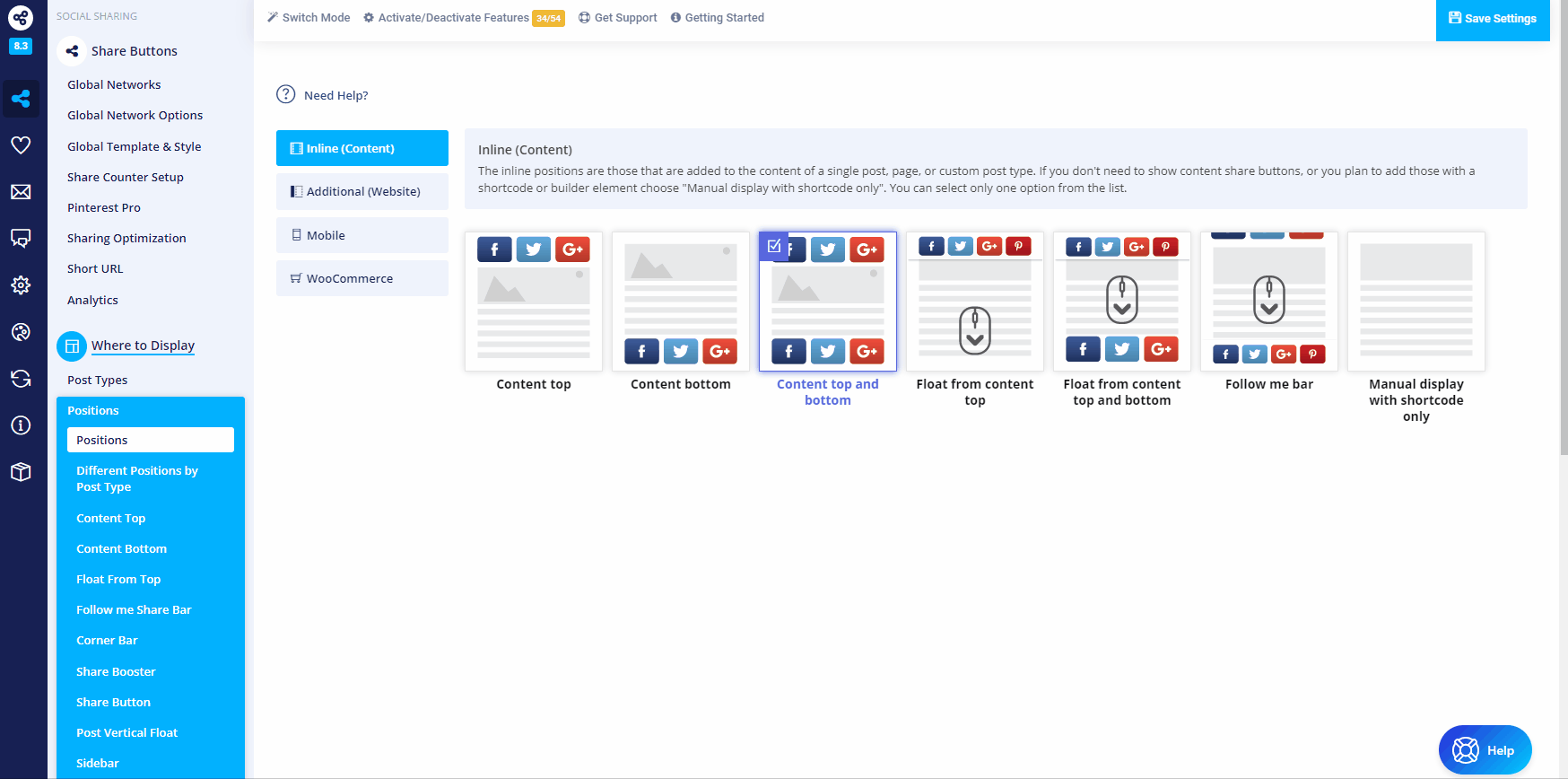Image resolution: width=1568 pixels, height=779 pixels.
Task: Open the heart icon section in left rail
Action: point(21,145)
